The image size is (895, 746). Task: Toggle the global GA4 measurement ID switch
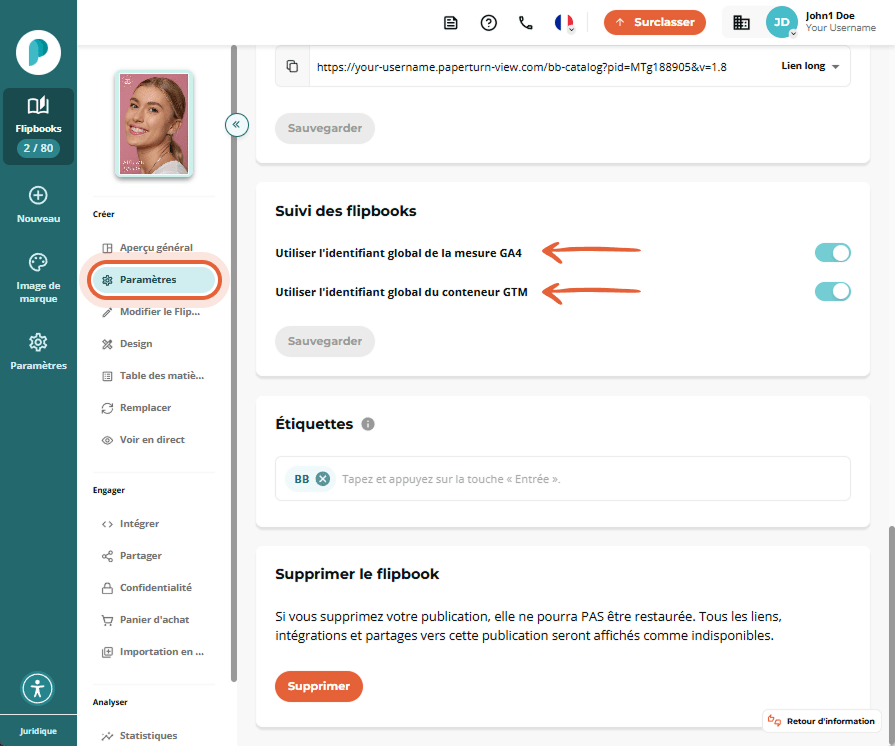[x=832, y=252]
